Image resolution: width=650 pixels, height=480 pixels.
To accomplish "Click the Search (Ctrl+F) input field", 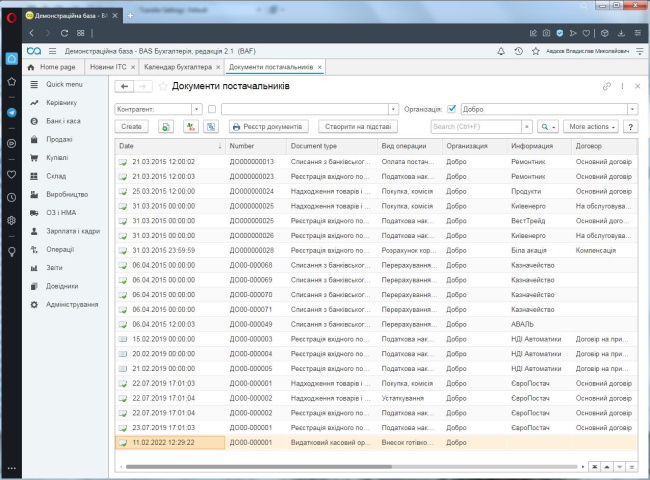I will point(476,127).
